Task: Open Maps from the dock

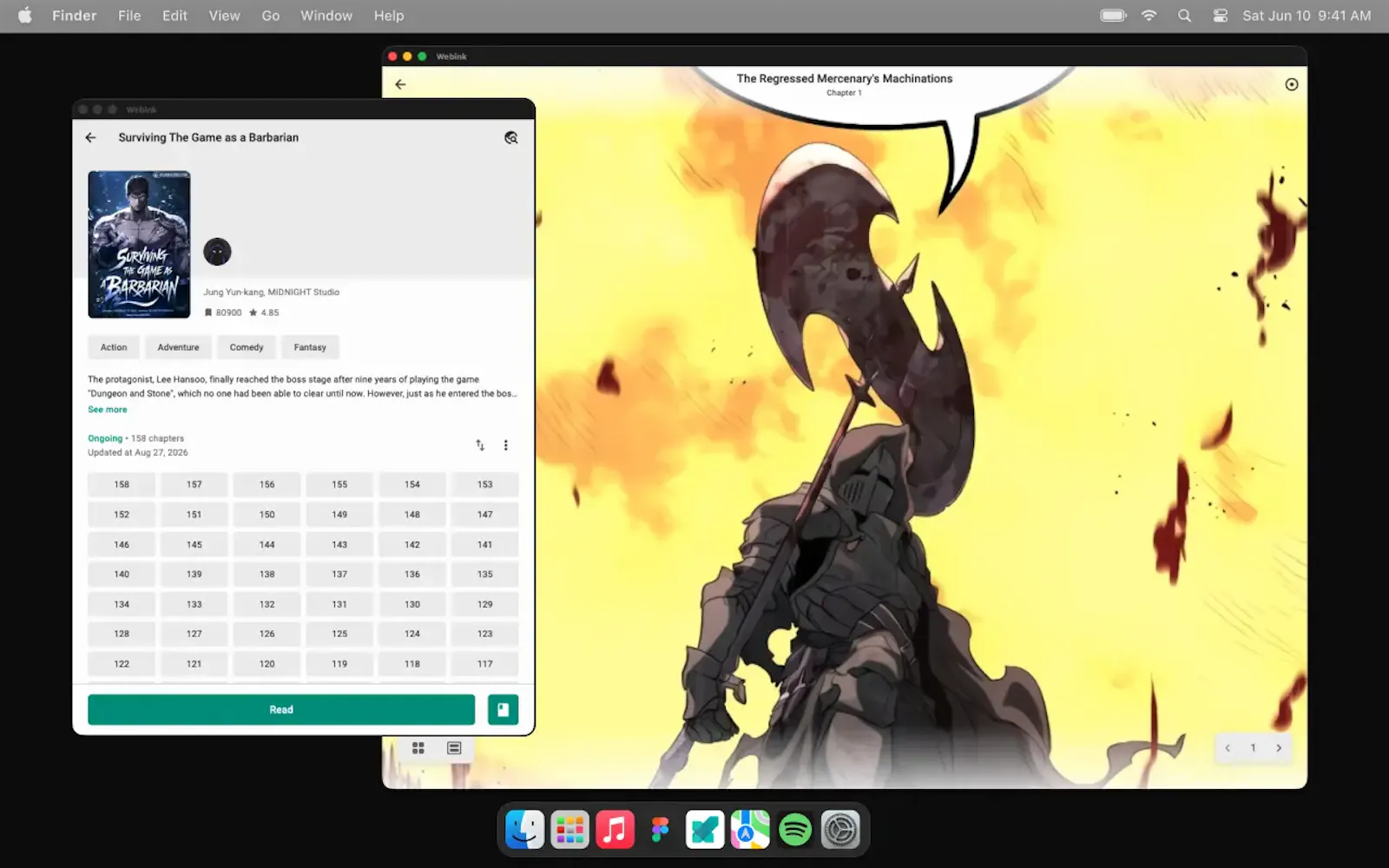Action: click(x=750, y=830)
